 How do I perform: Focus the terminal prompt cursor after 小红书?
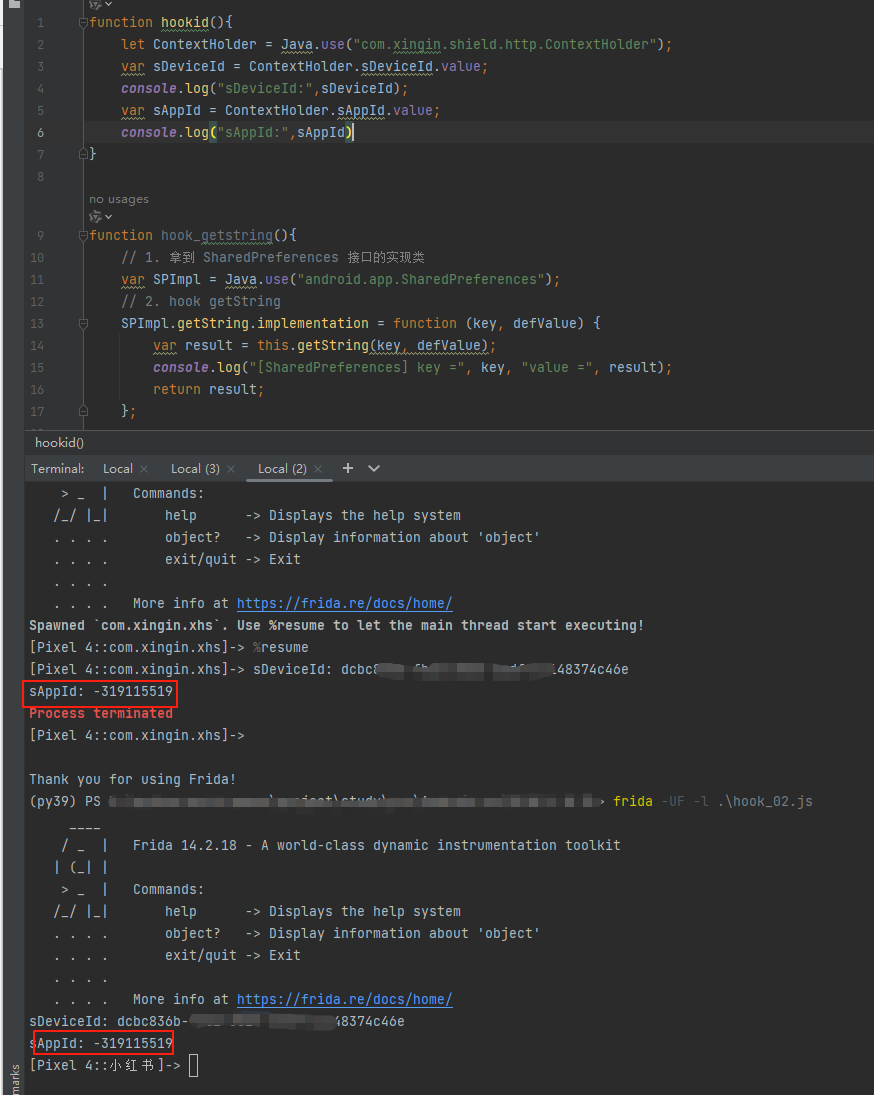pyautogui.click(x=193, y=1066)
